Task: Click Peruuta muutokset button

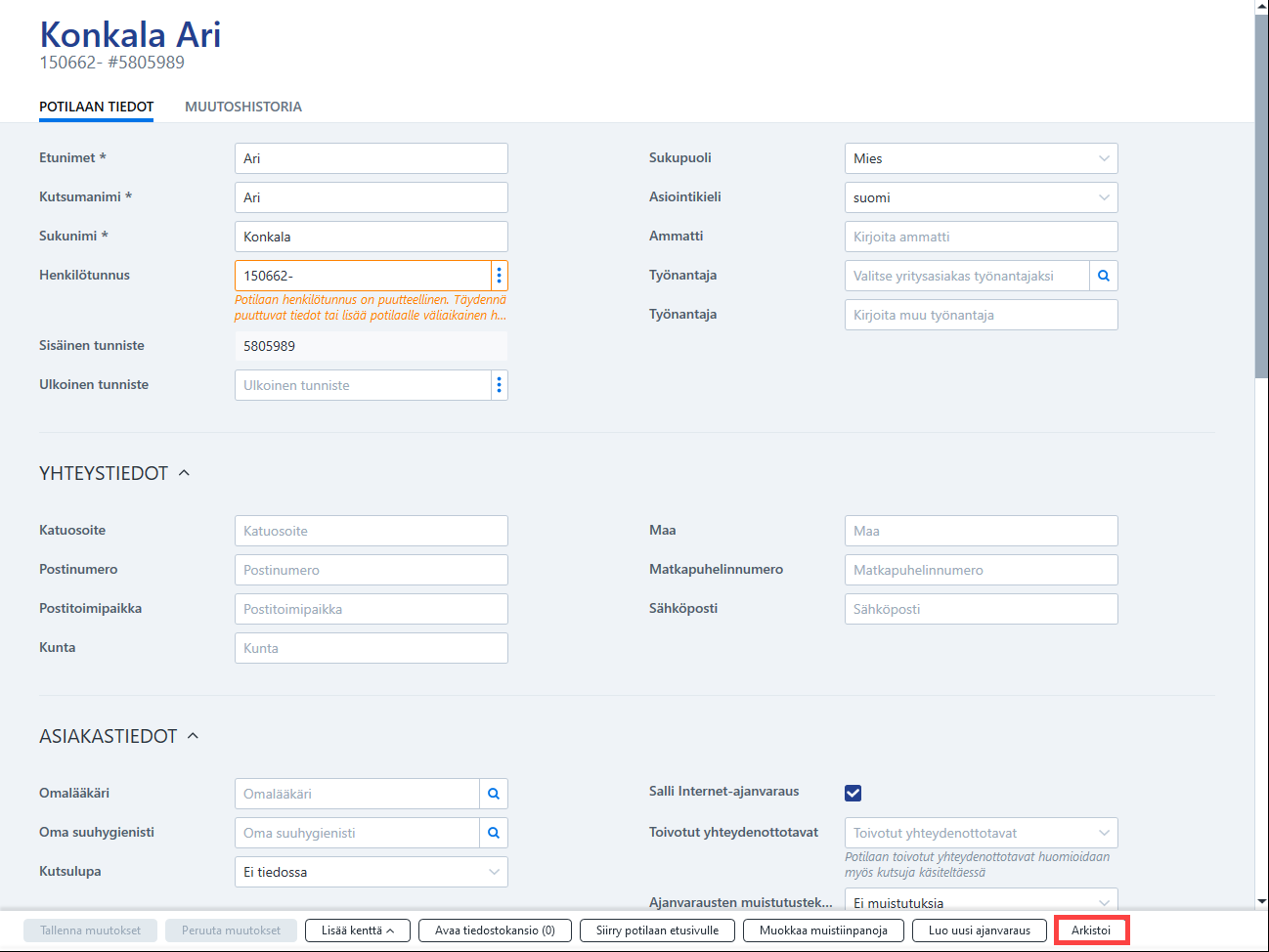Action: [x=232, y=930]
